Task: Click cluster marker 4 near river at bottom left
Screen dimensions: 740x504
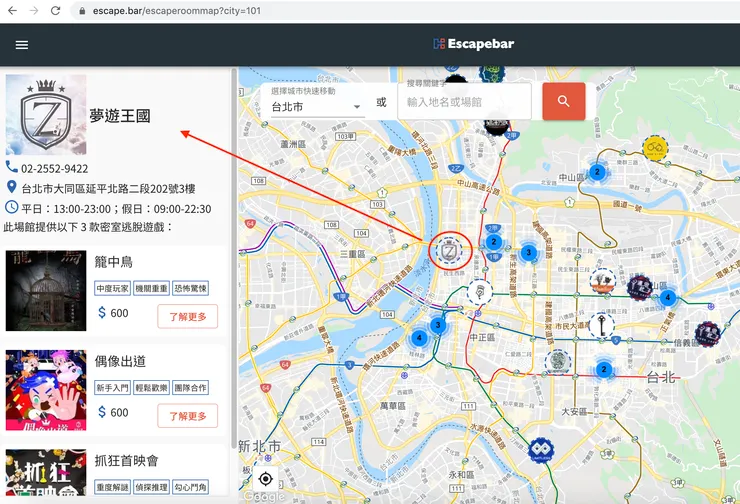Action: [419, 337]
